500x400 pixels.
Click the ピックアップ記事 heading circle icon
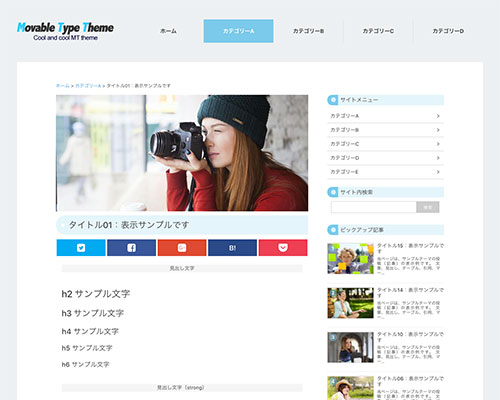click(x=333, y=230)
